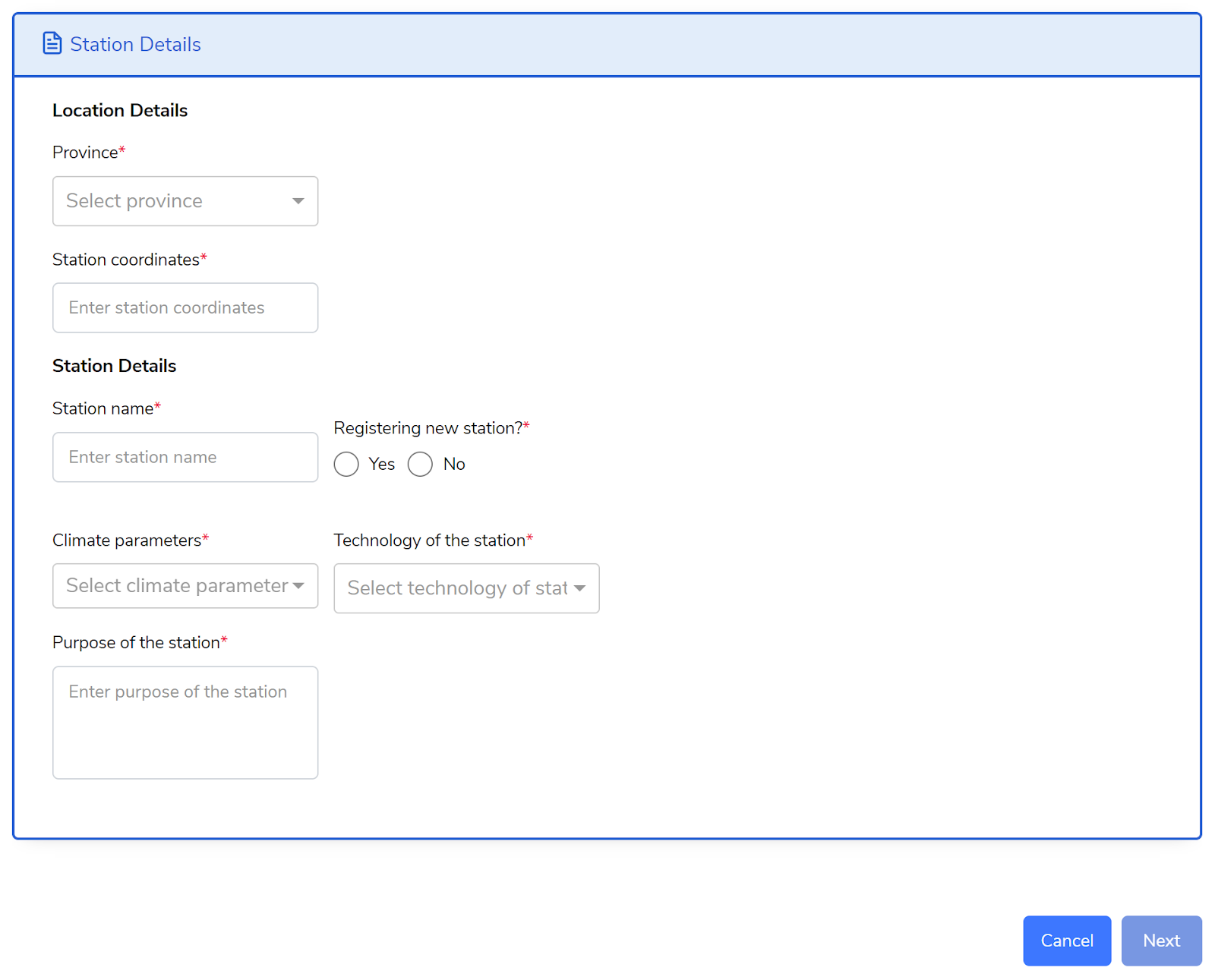
Task: Select No for Registering new station
Action: pos(420,464)
